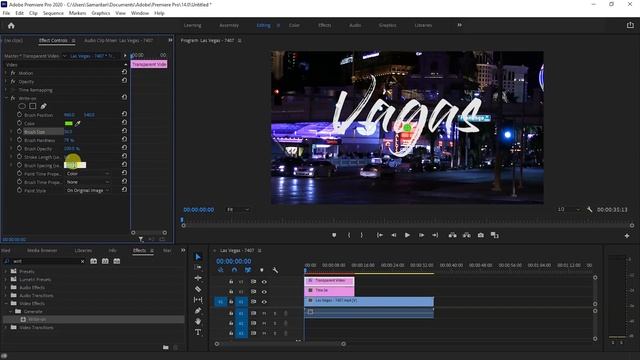Screen dimensions: 640x360
Task: Click the Home icon
Action: coord(11,25)
